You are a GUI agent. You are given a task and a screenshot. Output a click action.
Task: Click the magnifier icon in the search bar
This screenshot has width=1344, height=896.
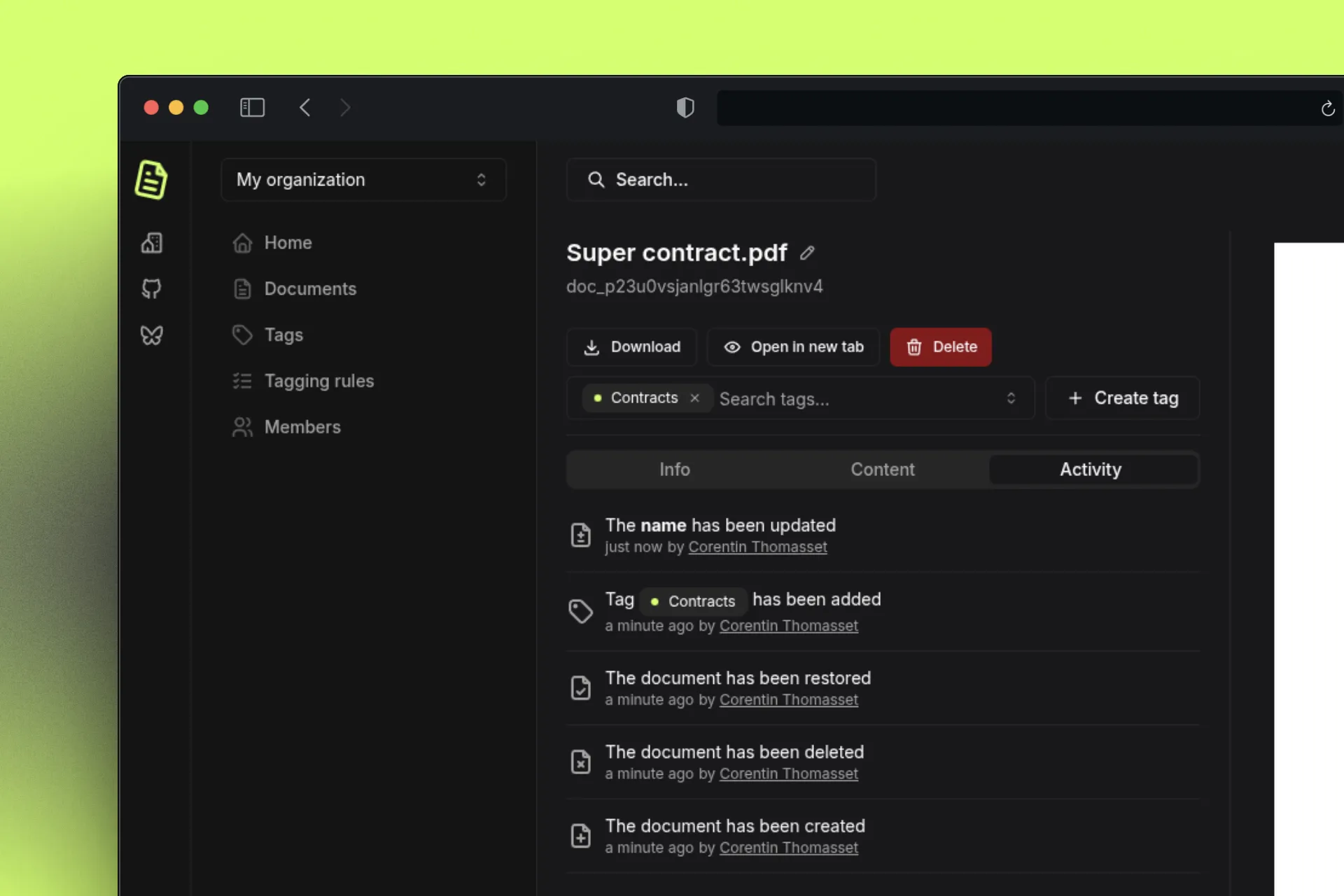click(x=596, y=180)
